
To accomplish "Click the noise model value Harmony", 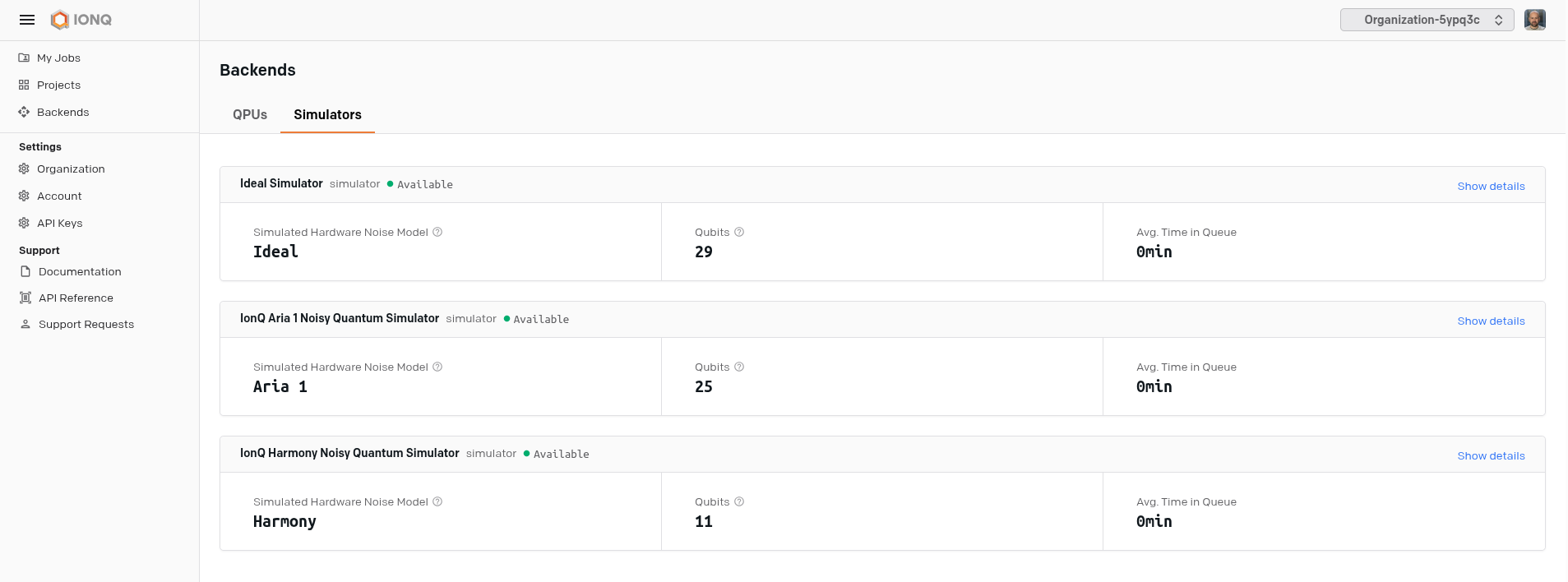I will point(284,521).
